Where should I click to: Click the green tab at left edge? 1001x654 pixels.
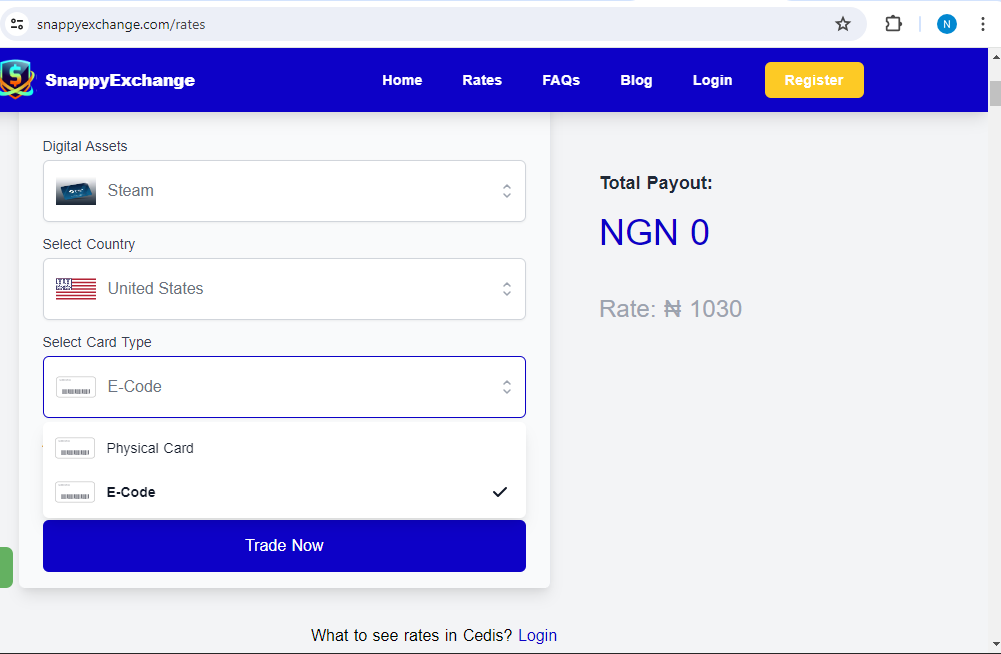coord(6,567)
